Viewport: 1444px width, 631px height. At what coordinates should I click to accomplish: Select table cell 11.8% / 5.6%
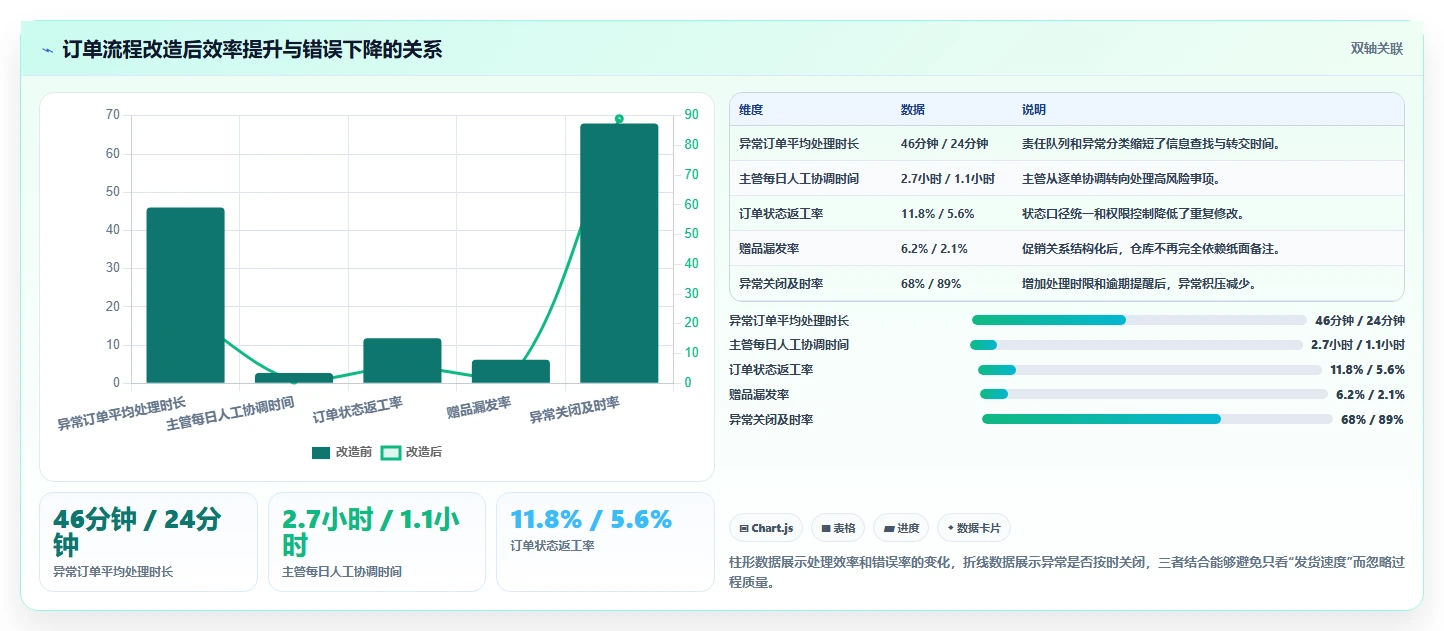[x=937, y=214]
